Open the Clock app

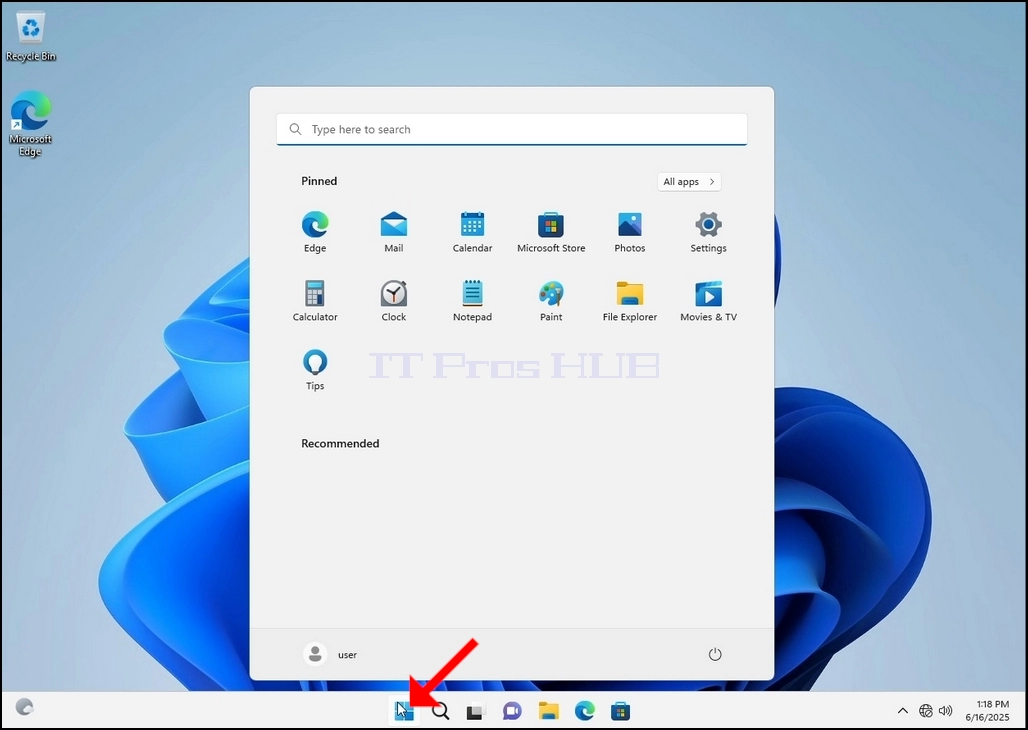pos(393,301)
